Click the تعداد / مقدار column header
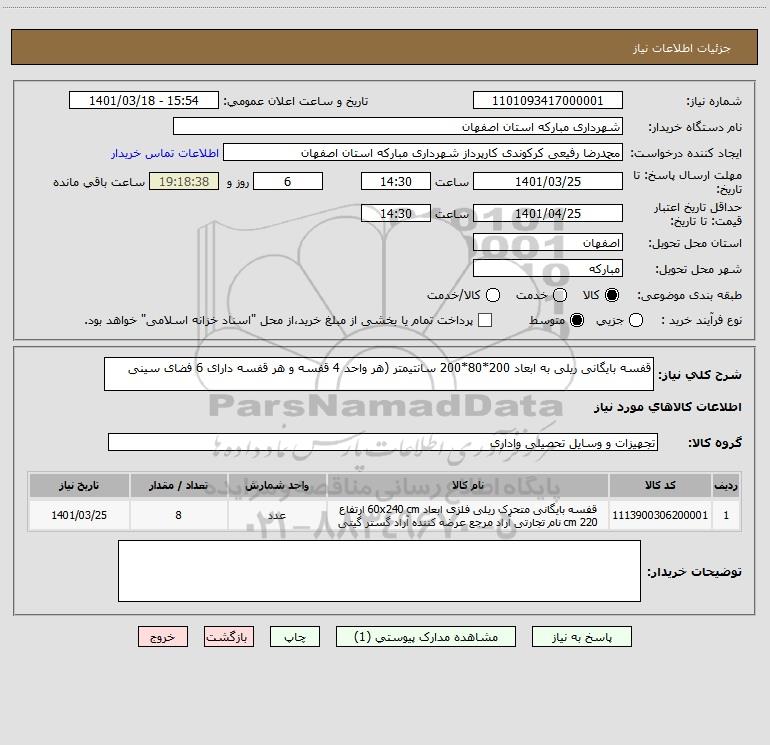Image resolution: width=770 pixels, height=745 pixels. (x=178, y=485)
